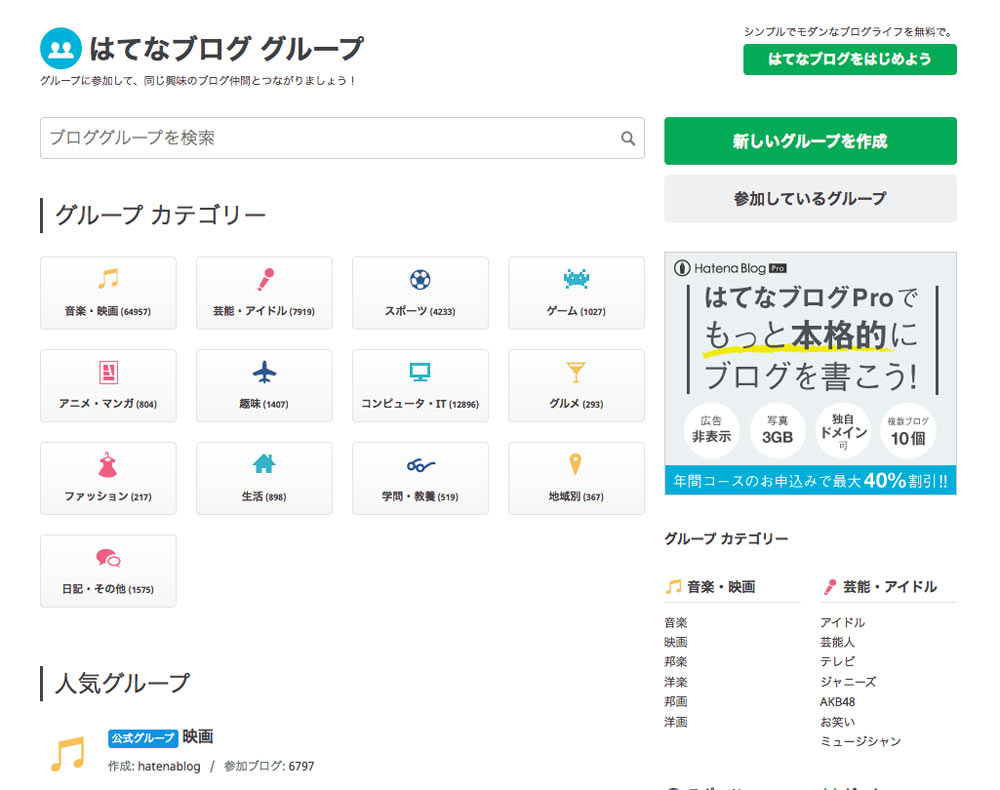Viewport: 1000px width, 790px height.
Task: Open sidebar 洋画 subcategory link
Action: click(x=675, y=722)
